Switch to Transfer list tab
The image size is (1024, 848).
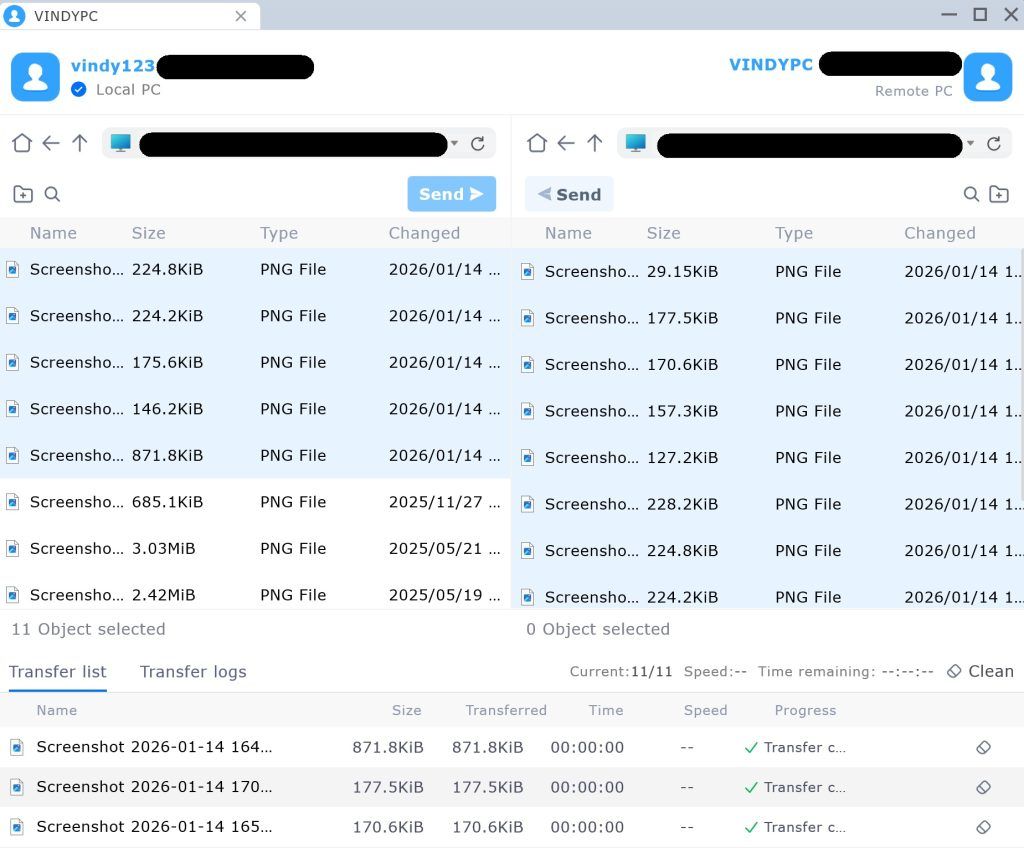point(57,672)
